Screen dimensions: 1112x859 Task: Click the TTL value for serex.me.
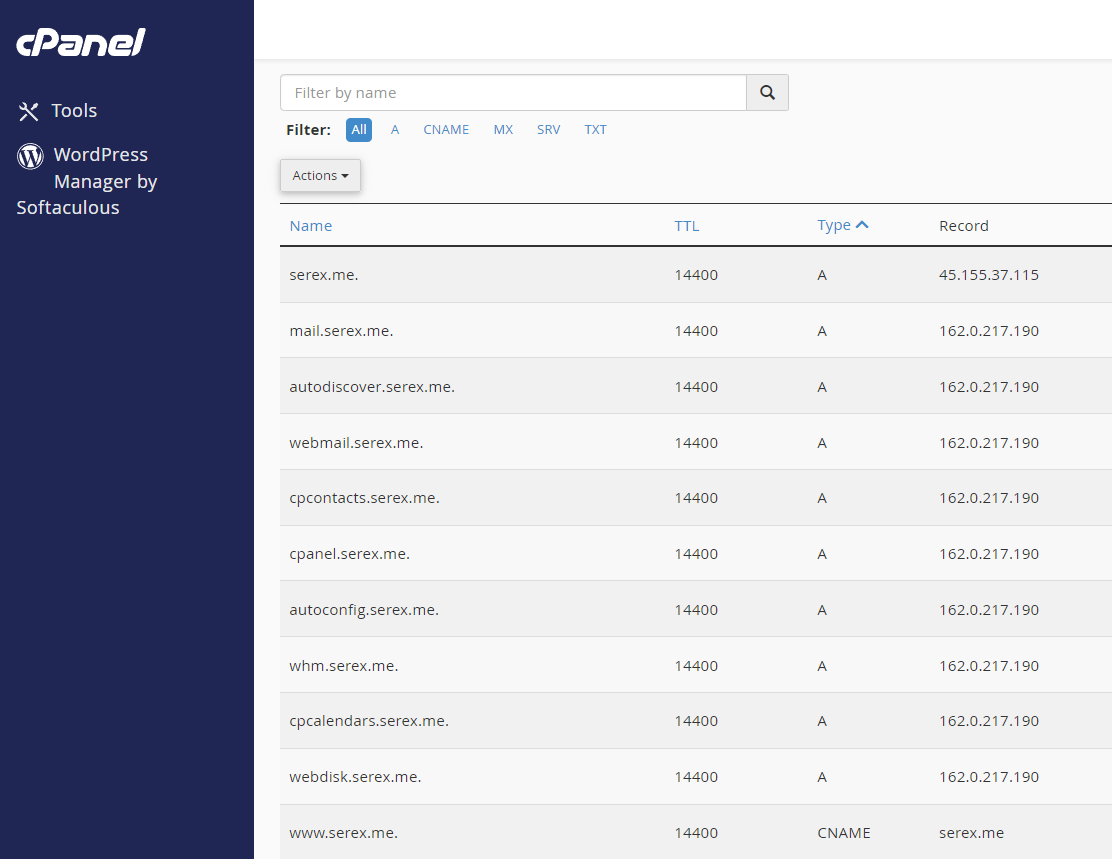696,275
